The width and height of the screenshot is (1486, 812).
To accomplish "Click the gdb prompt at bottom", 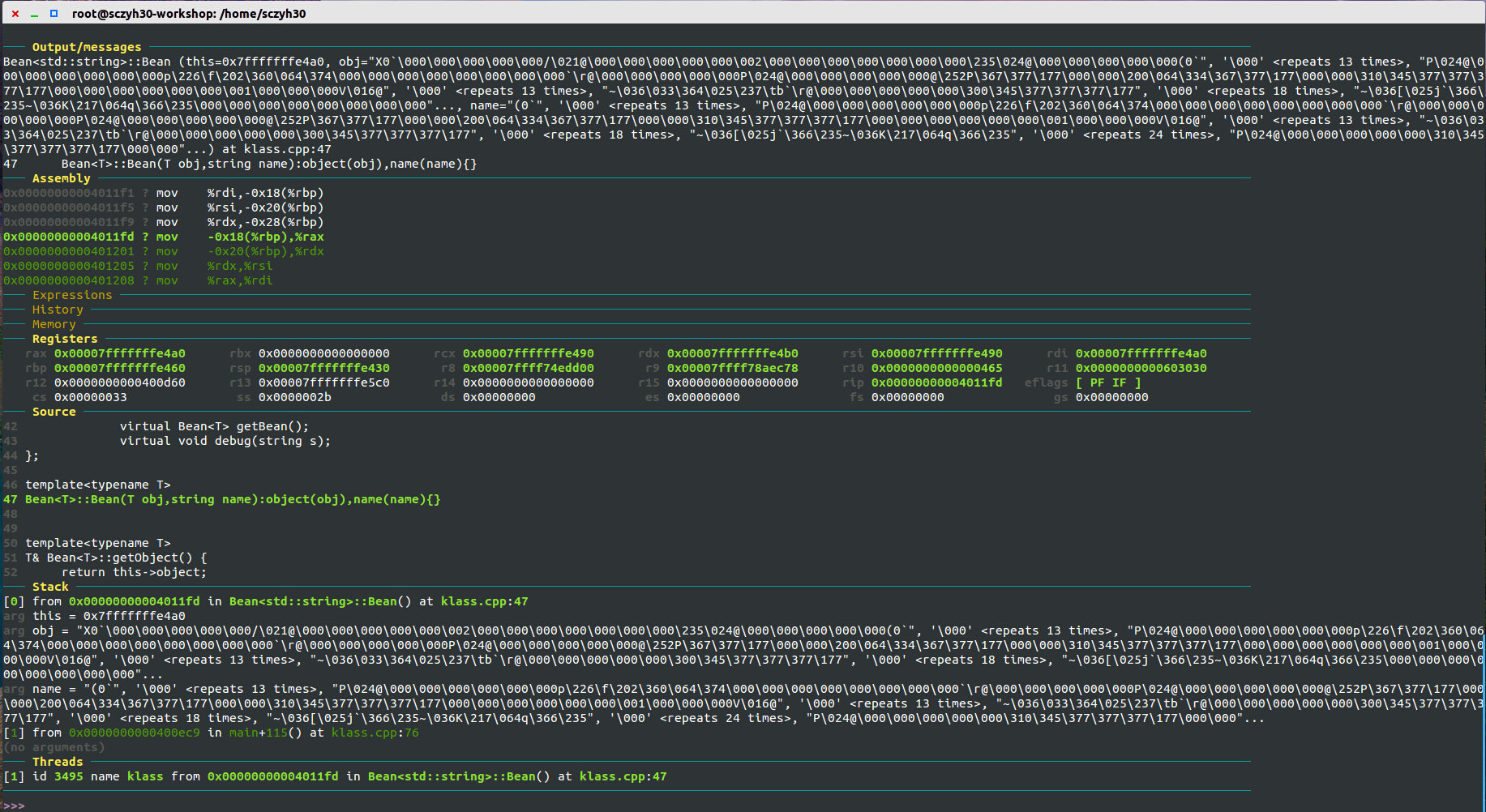I will 14,806.
